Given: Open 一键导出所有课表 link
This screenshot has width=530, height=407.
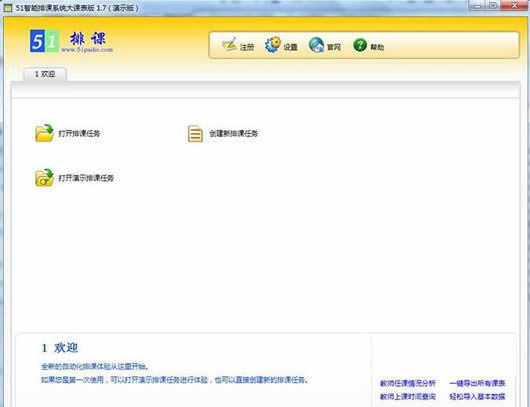Looking at the screenshot, I should pos(477,383).
